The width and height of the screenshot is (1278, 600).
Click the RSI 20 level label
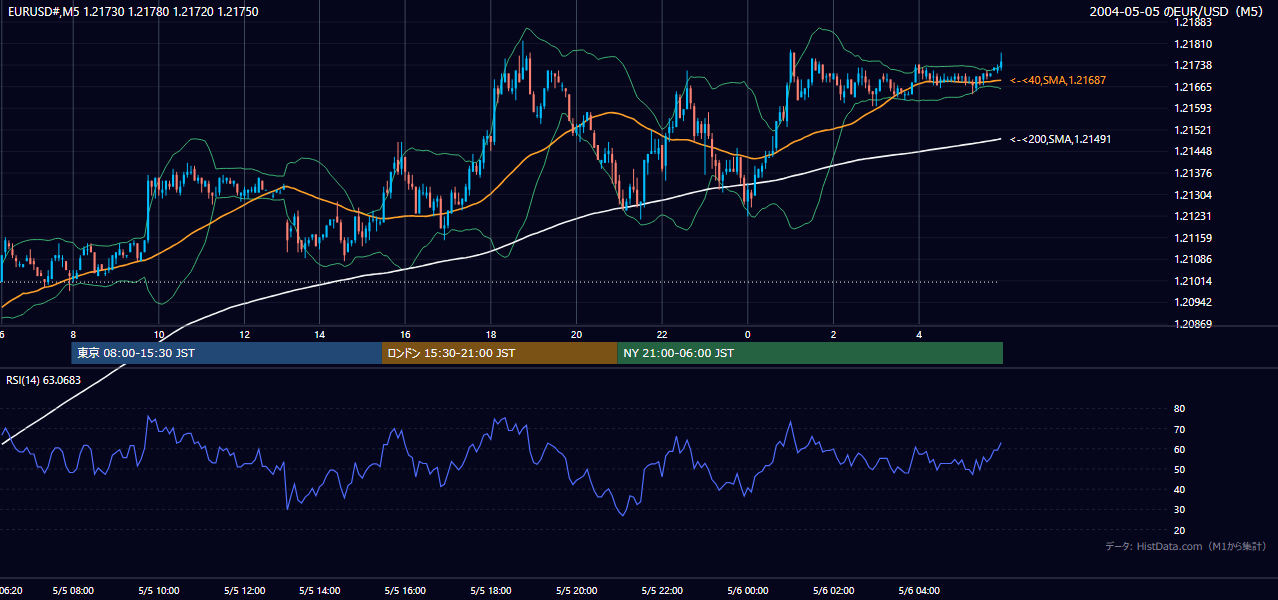1180,530
